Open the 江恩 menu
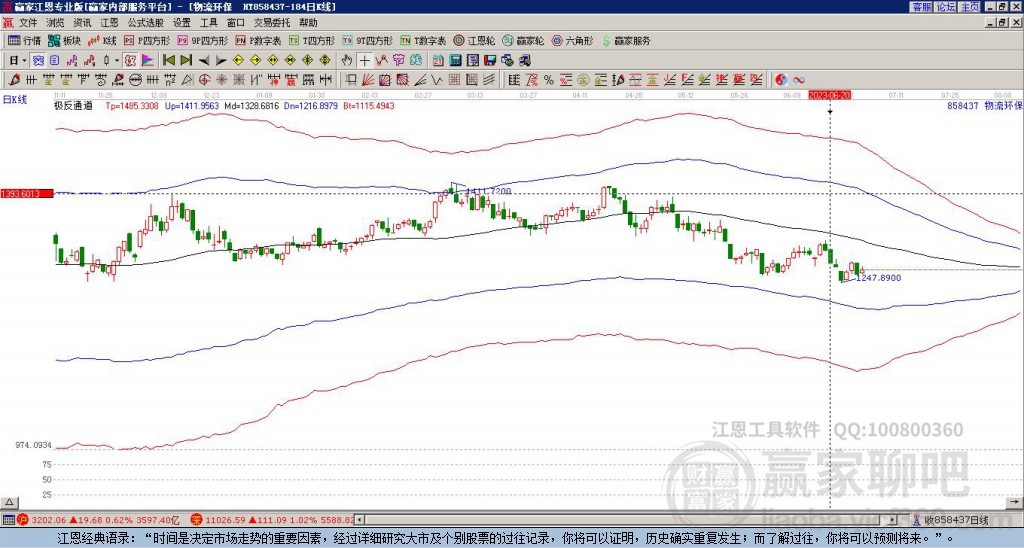 (x=109, y=23)
